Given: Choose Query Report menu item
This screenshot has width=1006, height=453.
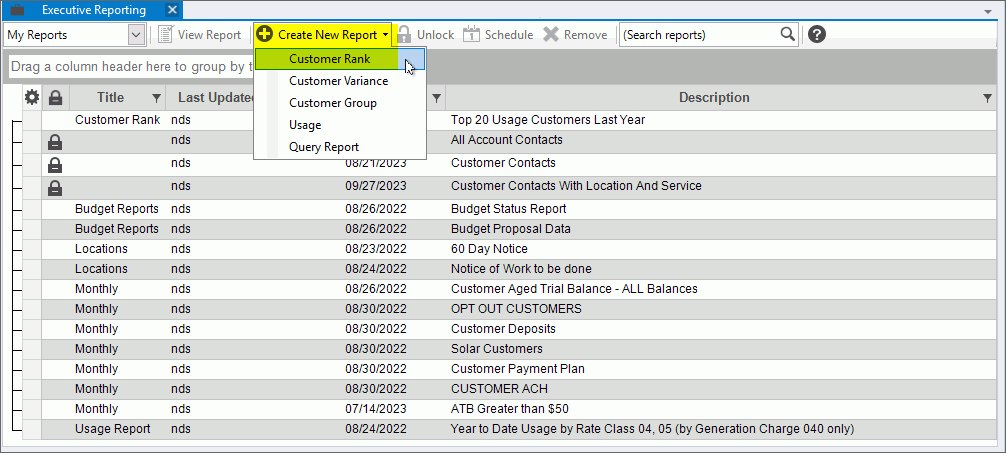Looking at the screenshot, I should pos(323,147).
